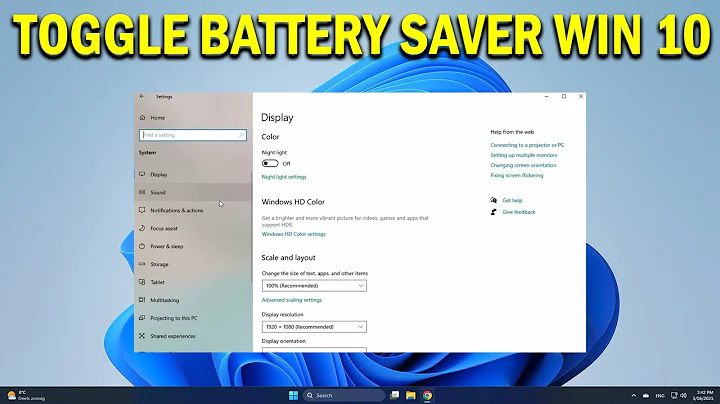Open Multitasking settings
This screenshot has height=404, width=720.
point(193,300)
